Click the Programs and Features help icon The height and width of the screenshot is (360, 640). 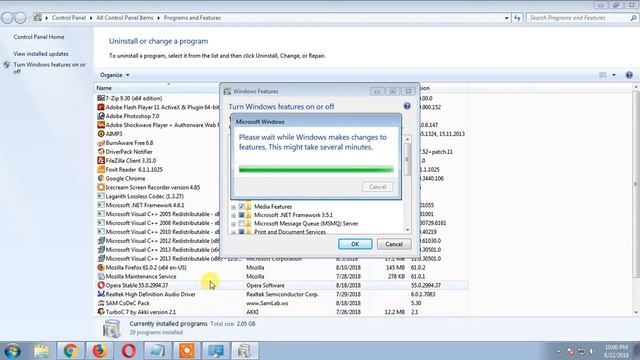pos(629,75)
